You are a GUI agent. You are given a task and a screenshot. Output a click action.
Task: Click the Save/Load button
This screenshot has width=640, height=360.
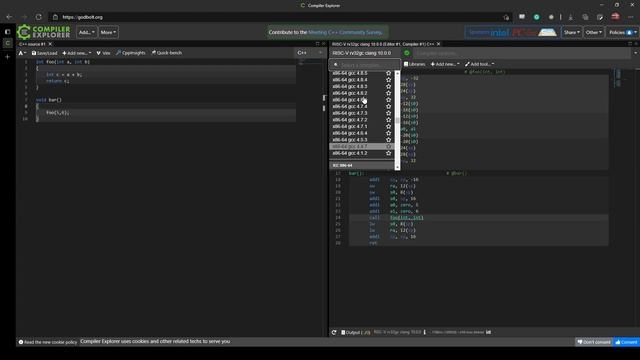click(x=44, y=53)
